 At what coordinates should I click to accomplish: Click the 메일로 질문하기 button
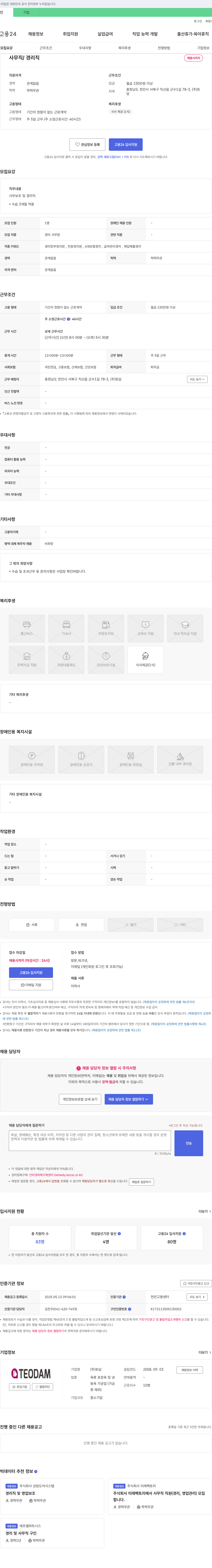point(141,1182)
